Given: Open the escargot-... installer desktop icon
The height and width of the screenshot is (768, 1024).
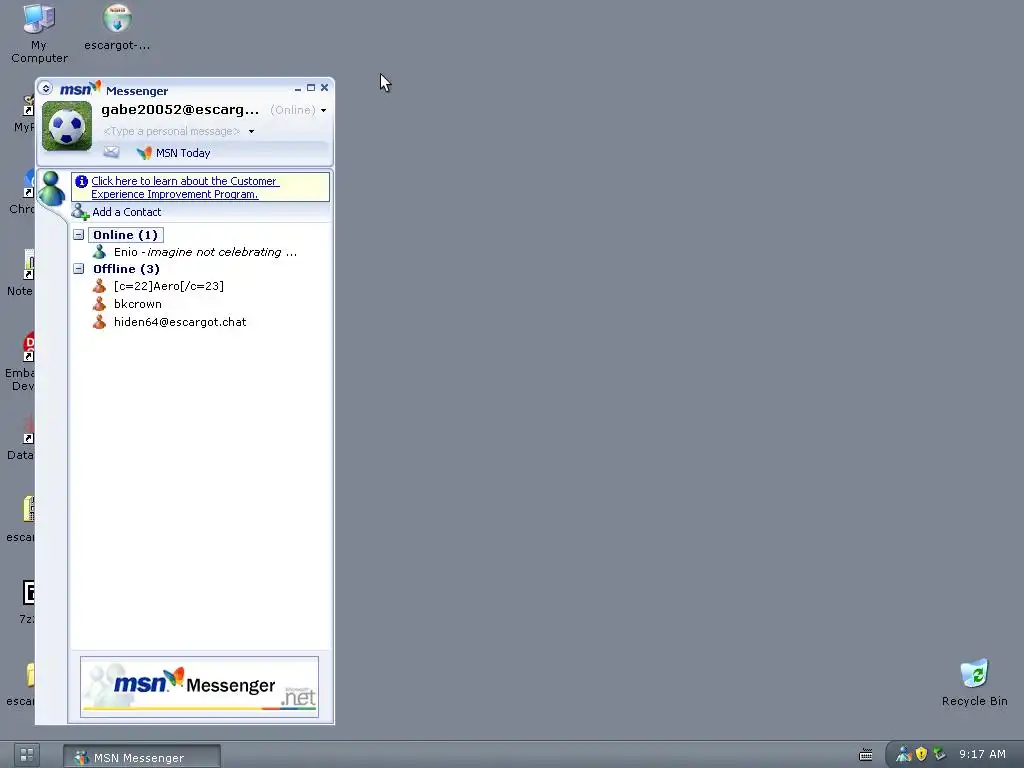Looking at the screenshot, I should 117,27.
